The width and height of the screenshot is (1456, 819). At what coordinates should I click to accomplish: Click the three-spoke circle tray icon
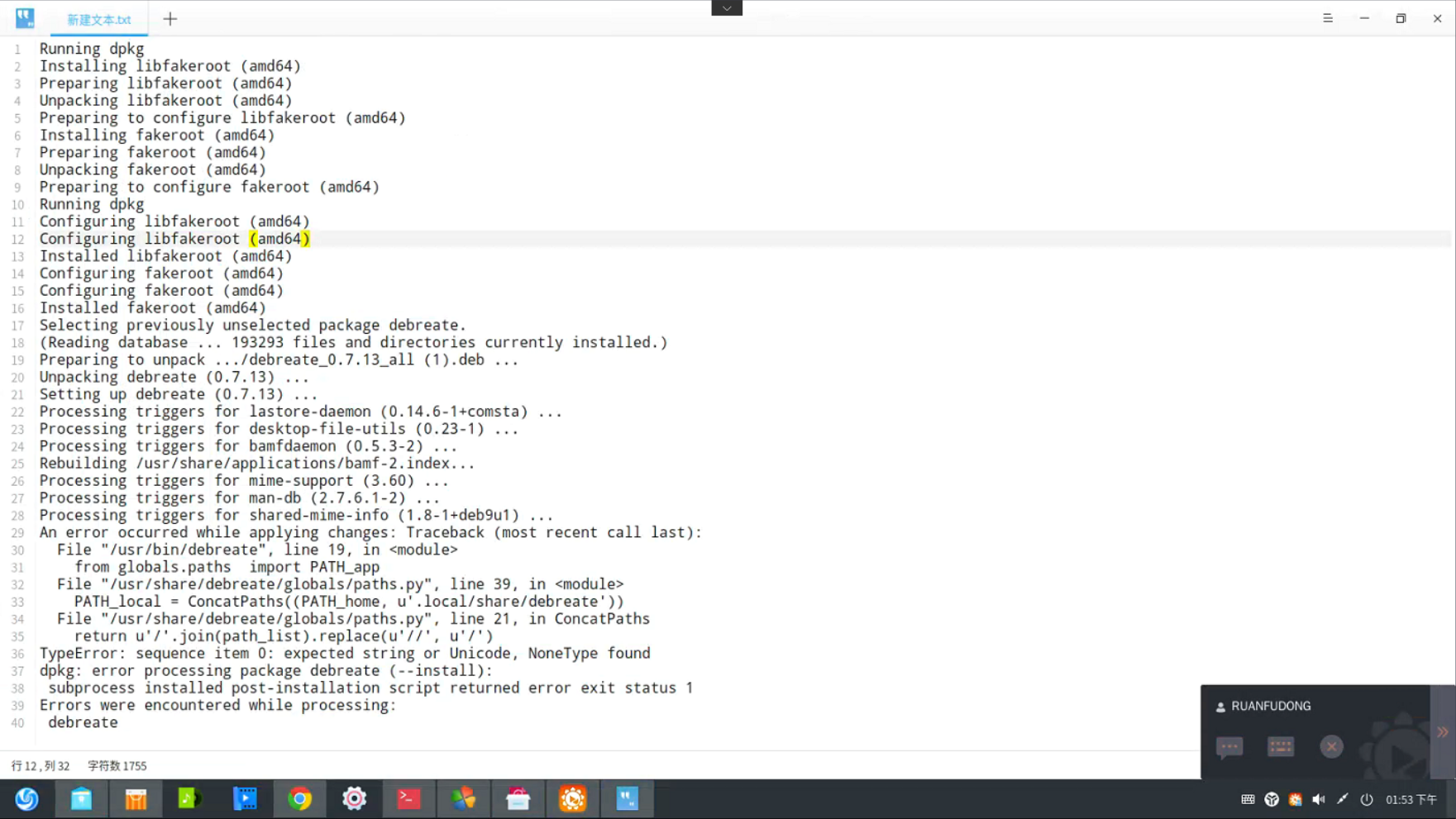click(1272, 799)
